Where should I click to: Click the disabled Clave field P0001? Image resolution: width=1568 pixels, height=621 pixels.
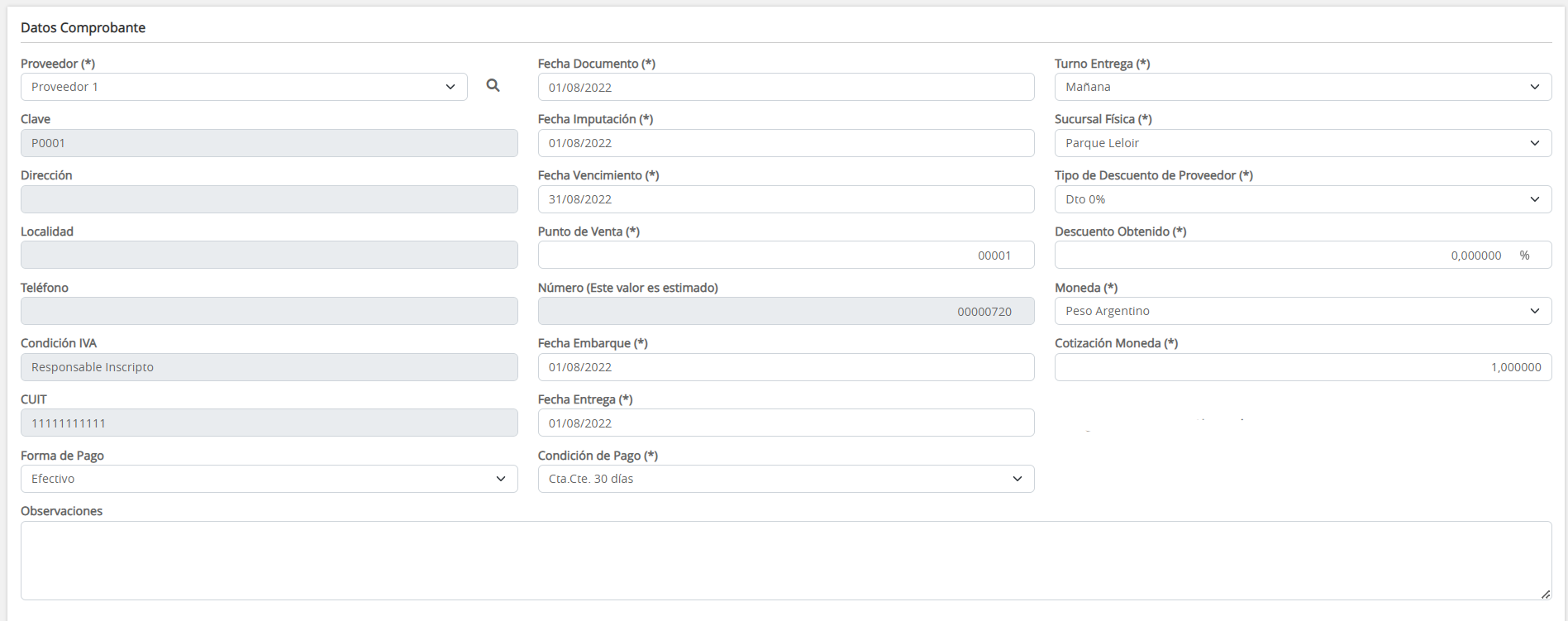click(x=269, y=143)
